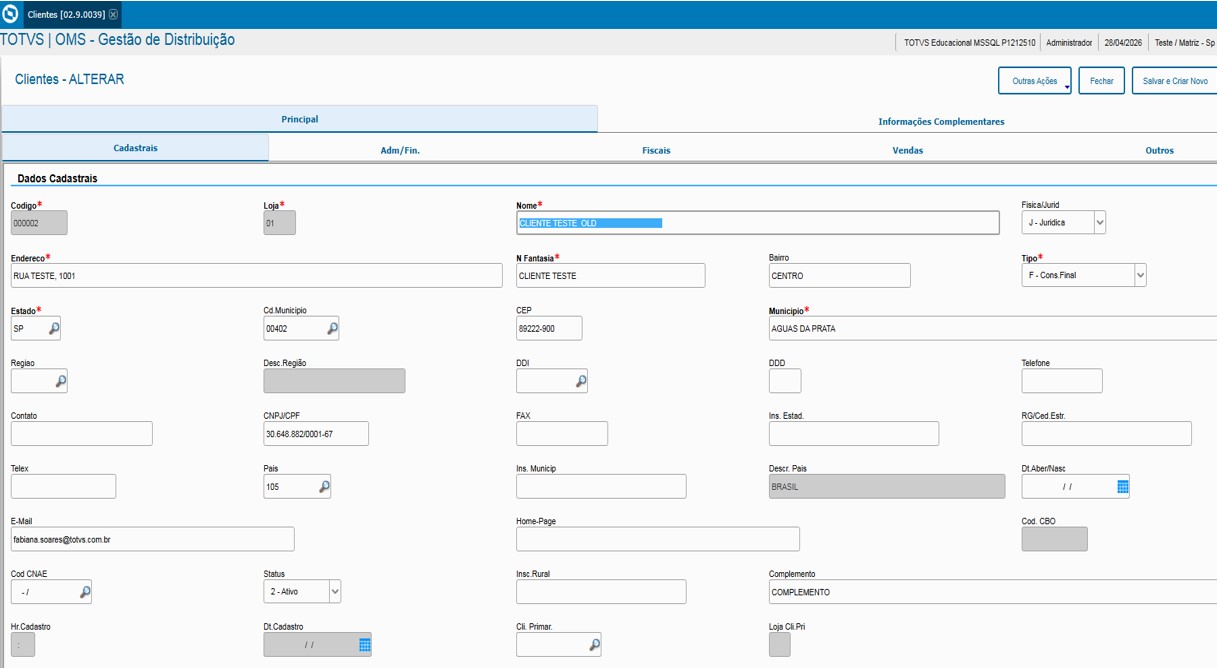Open the Dt.Cadastro calendar icon
This screenshot has height=668, width=1217.
[x=365, y=645]
